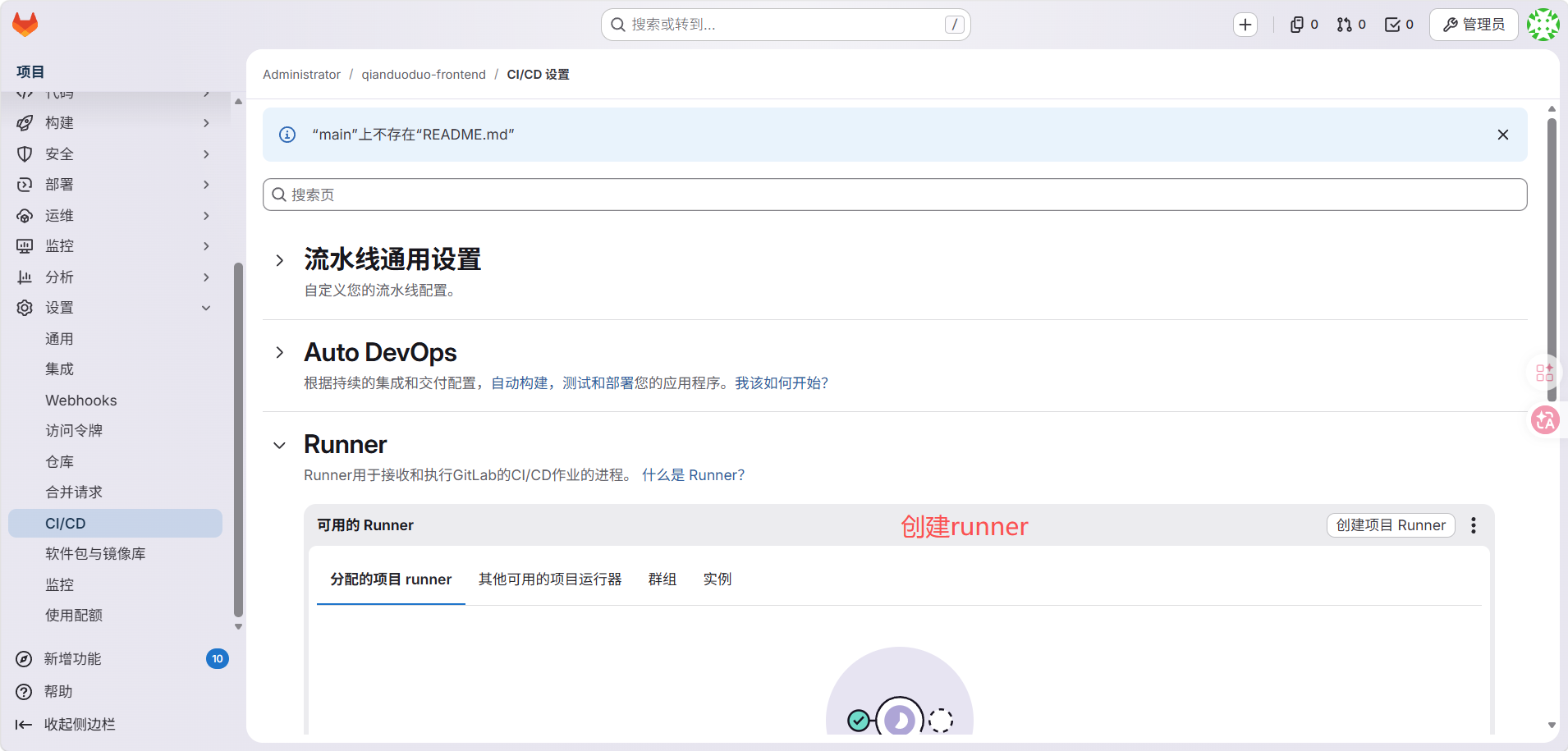Switch to other available project runners (其他可用的项目运行器) tab

(x=550, y=579)
